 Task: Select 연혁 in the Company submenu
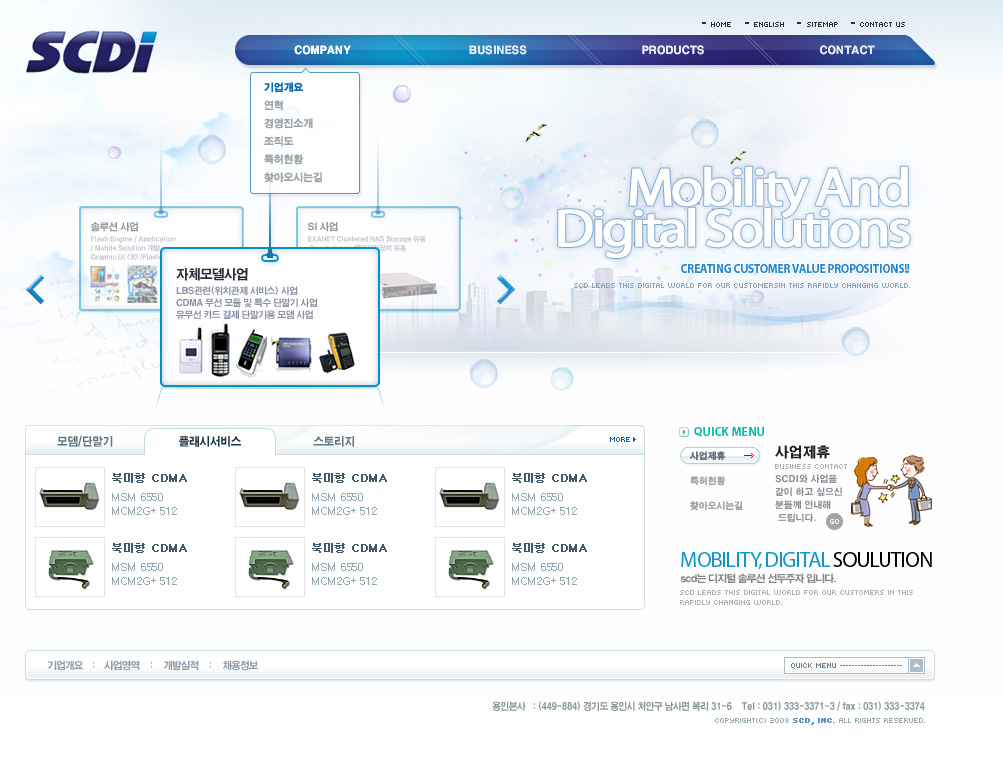pos(274,105)
